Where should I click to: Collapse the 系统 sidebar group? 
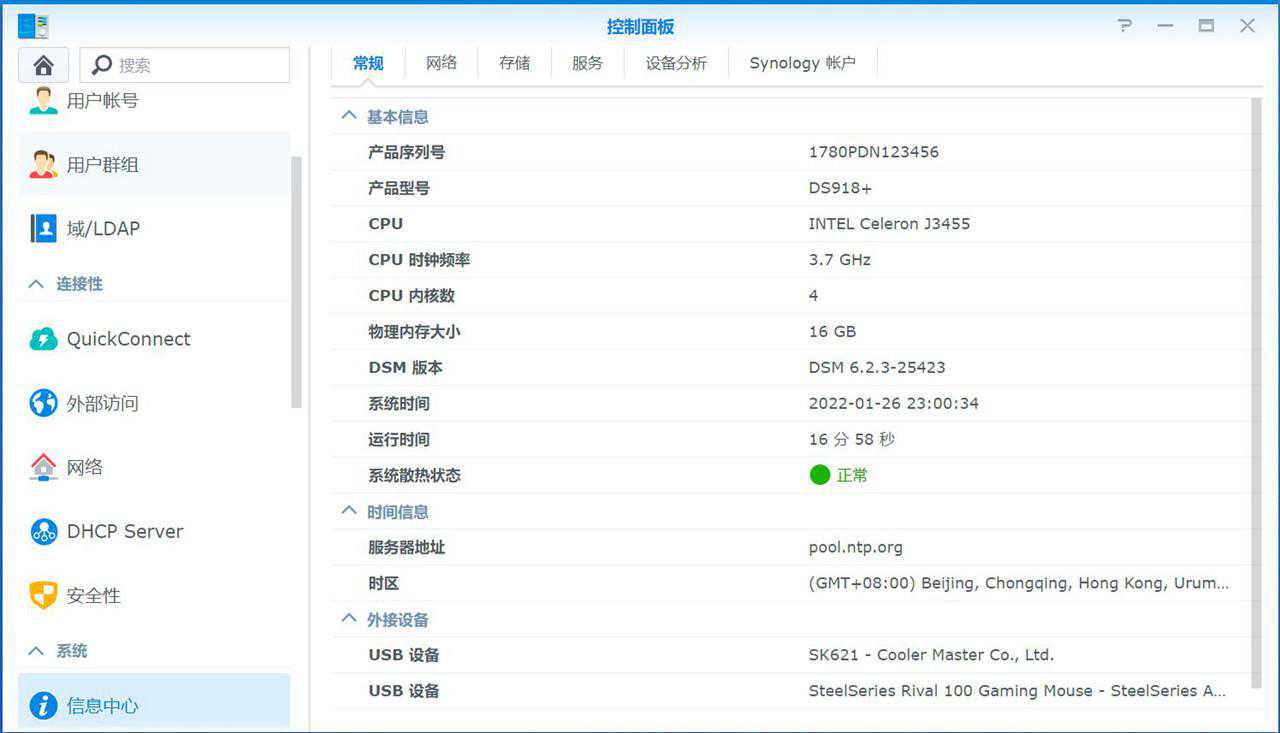pyautogui.click(x=37, y=651)
